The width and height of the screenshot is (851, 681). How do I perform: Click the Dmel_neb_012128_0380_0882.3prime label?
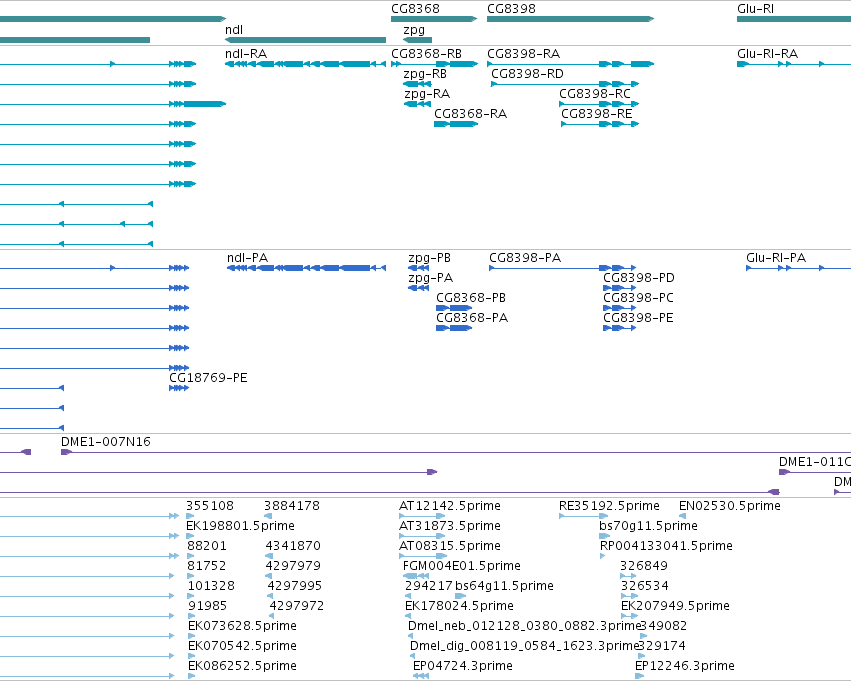point(525,626)
